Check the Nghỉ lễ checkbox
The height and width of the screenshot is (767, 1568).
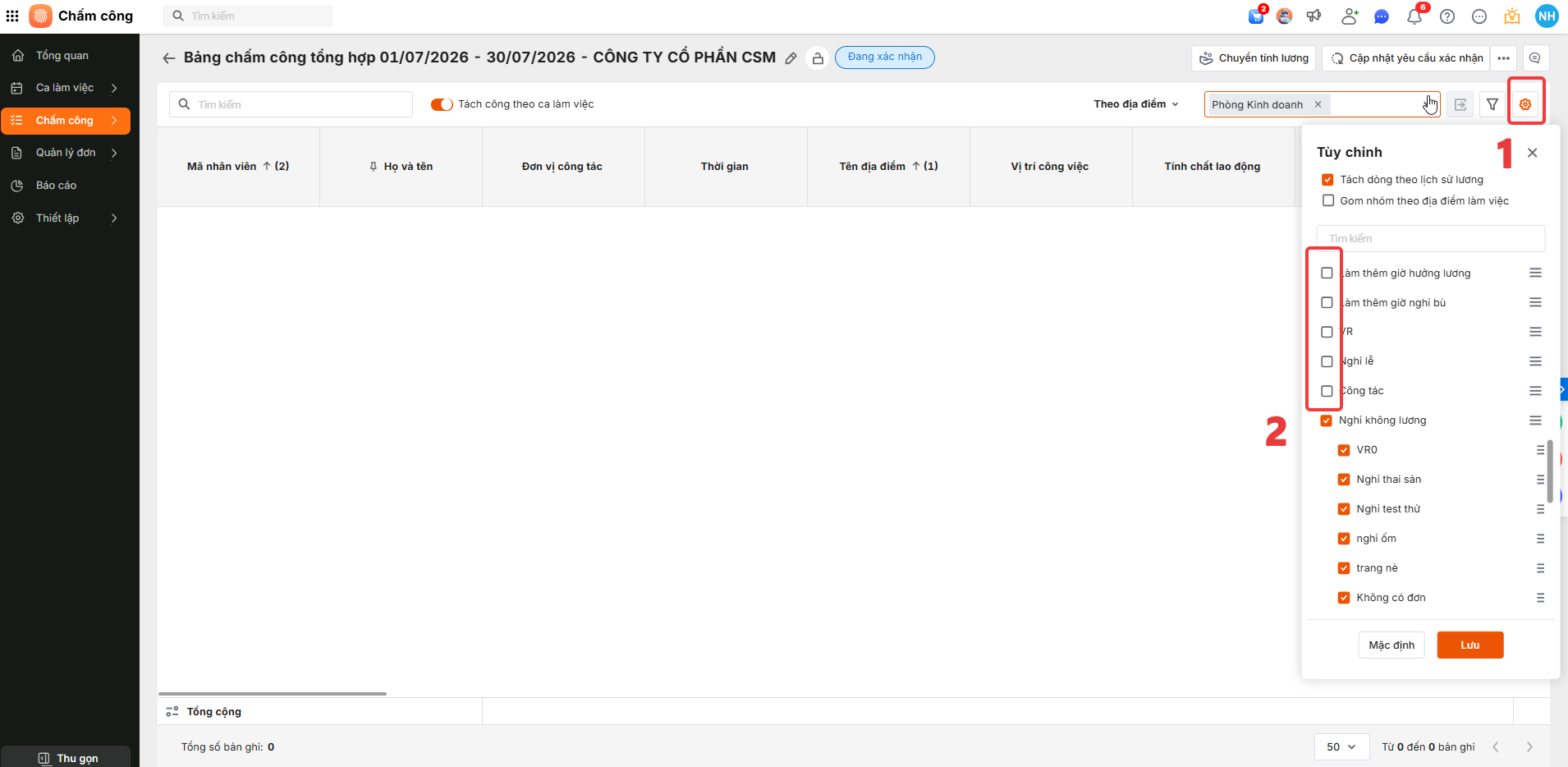1327,362
